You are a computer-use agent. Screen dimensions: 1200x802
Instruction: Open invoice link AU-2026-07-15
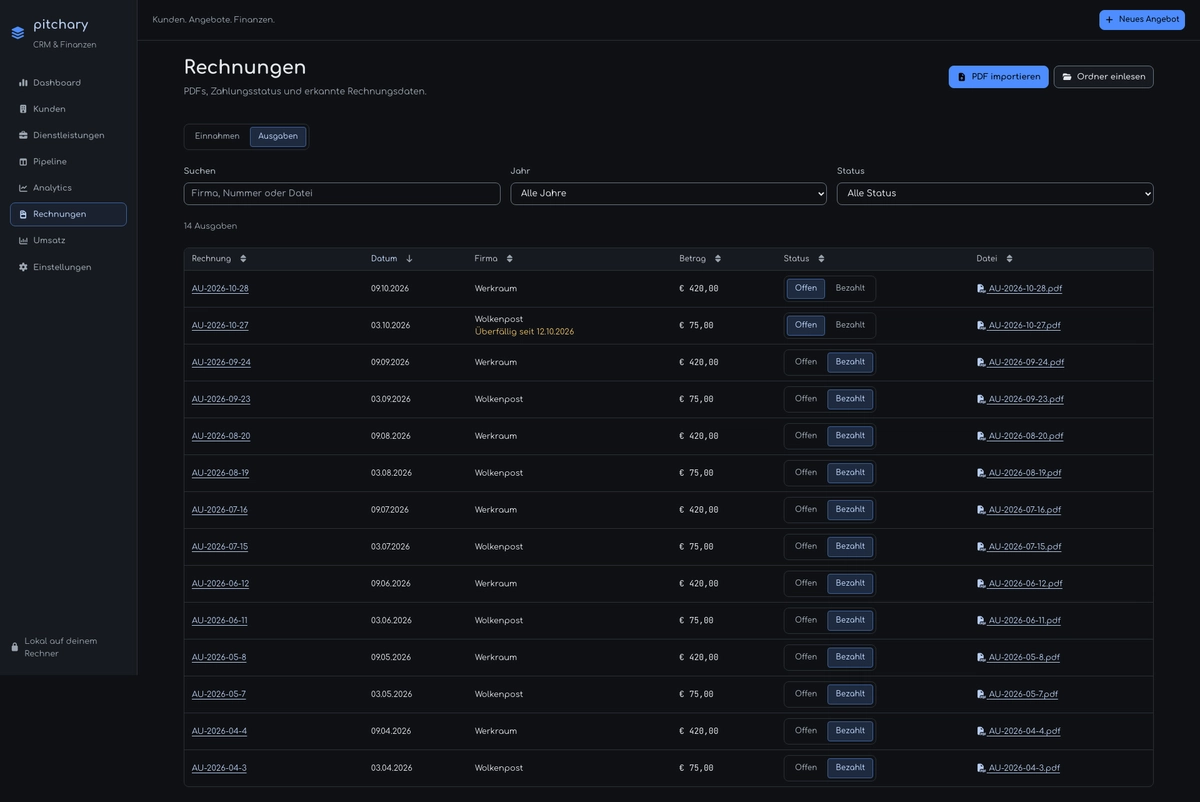[220, 547]
